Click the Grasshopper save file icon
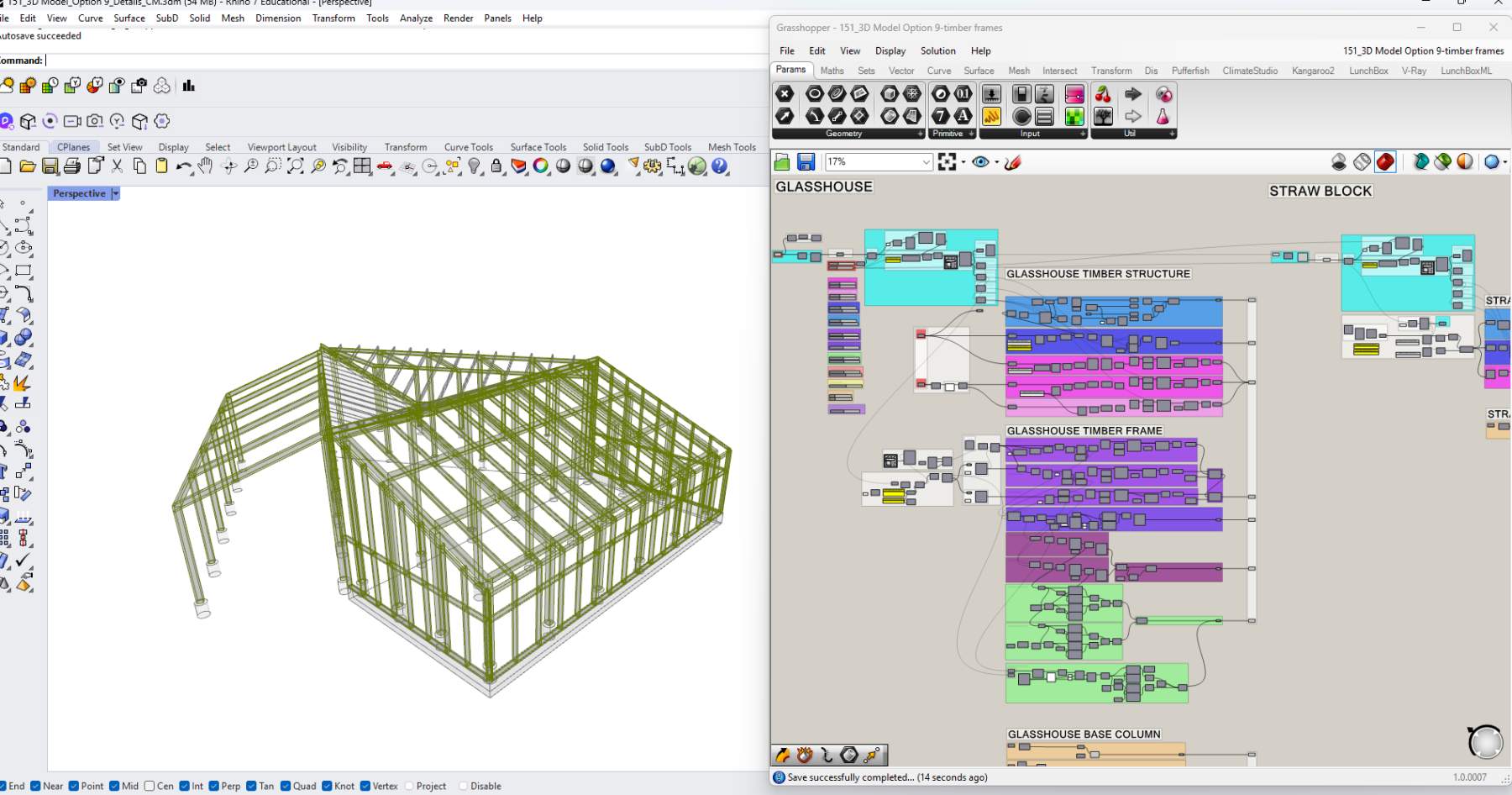 [806, 162]
